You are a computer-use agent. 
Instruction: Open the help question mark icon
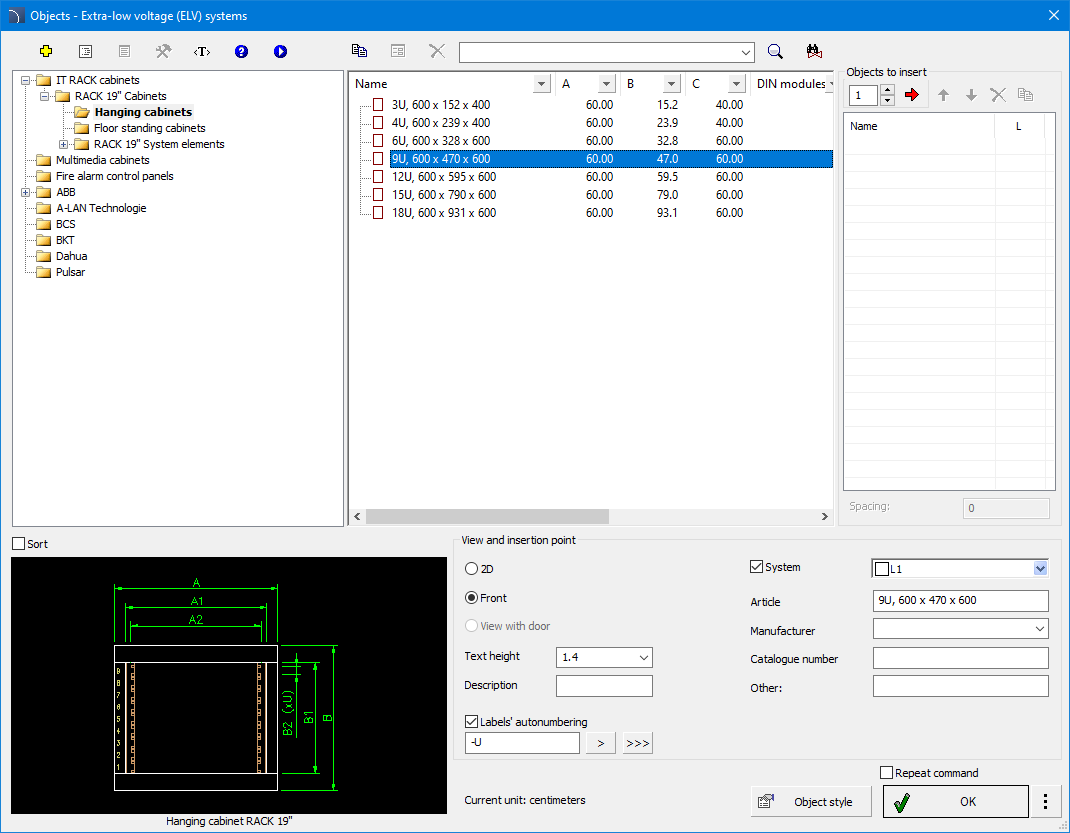[x=241, y=51]
